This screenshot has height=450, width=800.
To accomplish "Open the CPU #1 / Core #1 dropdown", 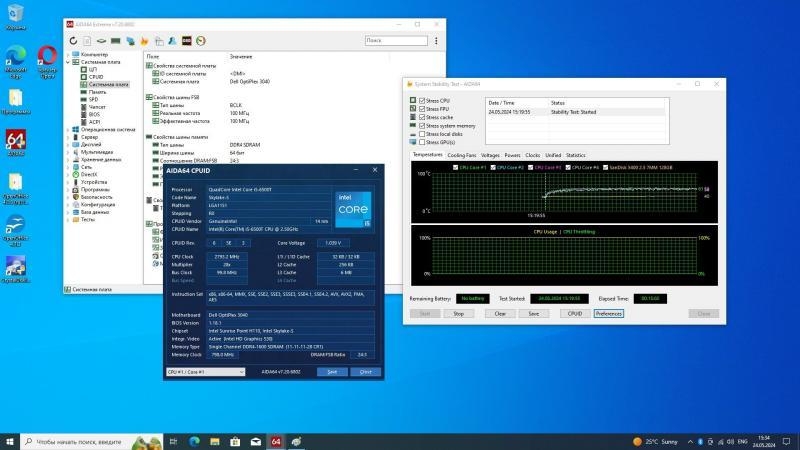I will (x=206, y=372).
